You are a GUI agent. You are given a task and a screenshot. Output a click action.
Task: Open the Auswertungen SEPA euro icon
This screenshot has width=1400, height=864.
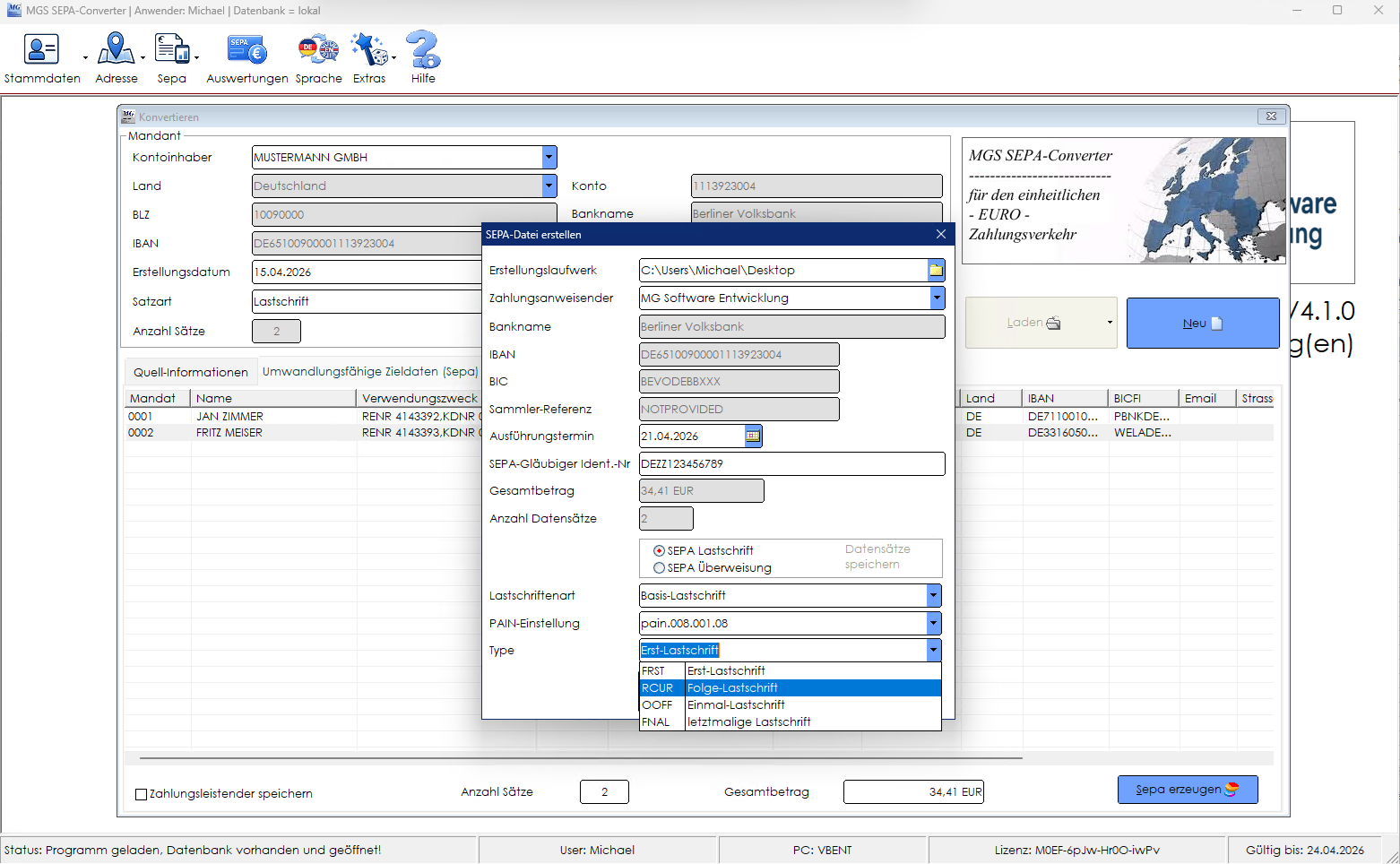[246, 49]
